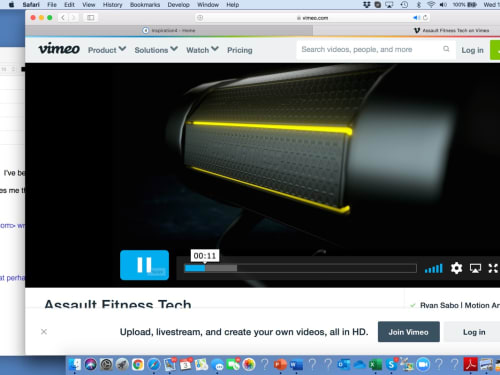Expand the Product dropdown menu
The image size is (500, 375).
click(x=107, y=50)
